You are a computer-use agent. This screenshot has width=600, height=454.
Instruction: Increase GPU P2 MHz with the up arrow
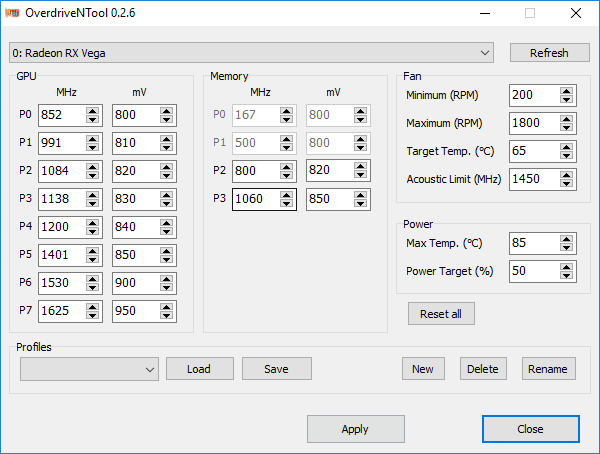pos(93,167)
